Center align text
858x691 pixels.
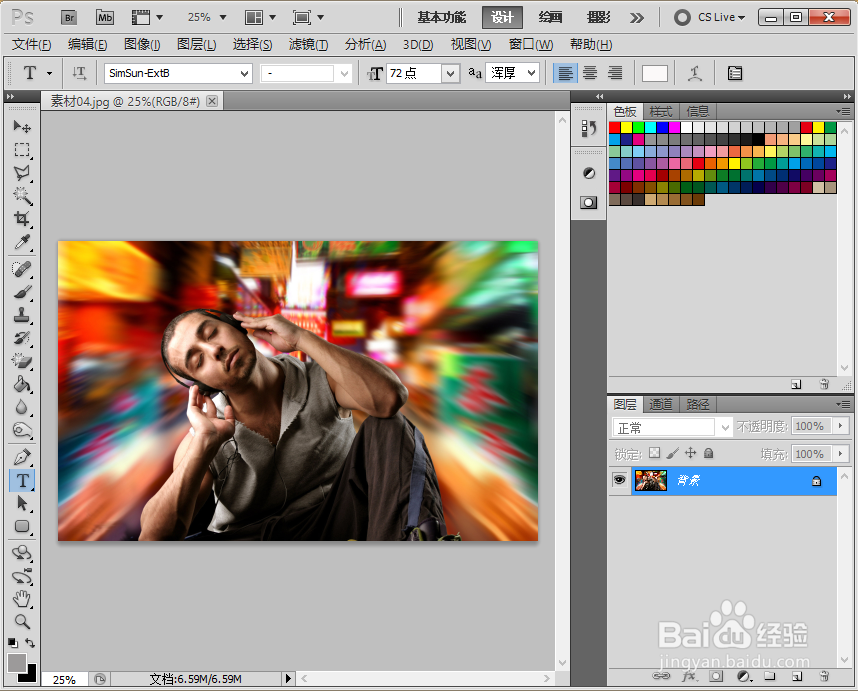590,73
